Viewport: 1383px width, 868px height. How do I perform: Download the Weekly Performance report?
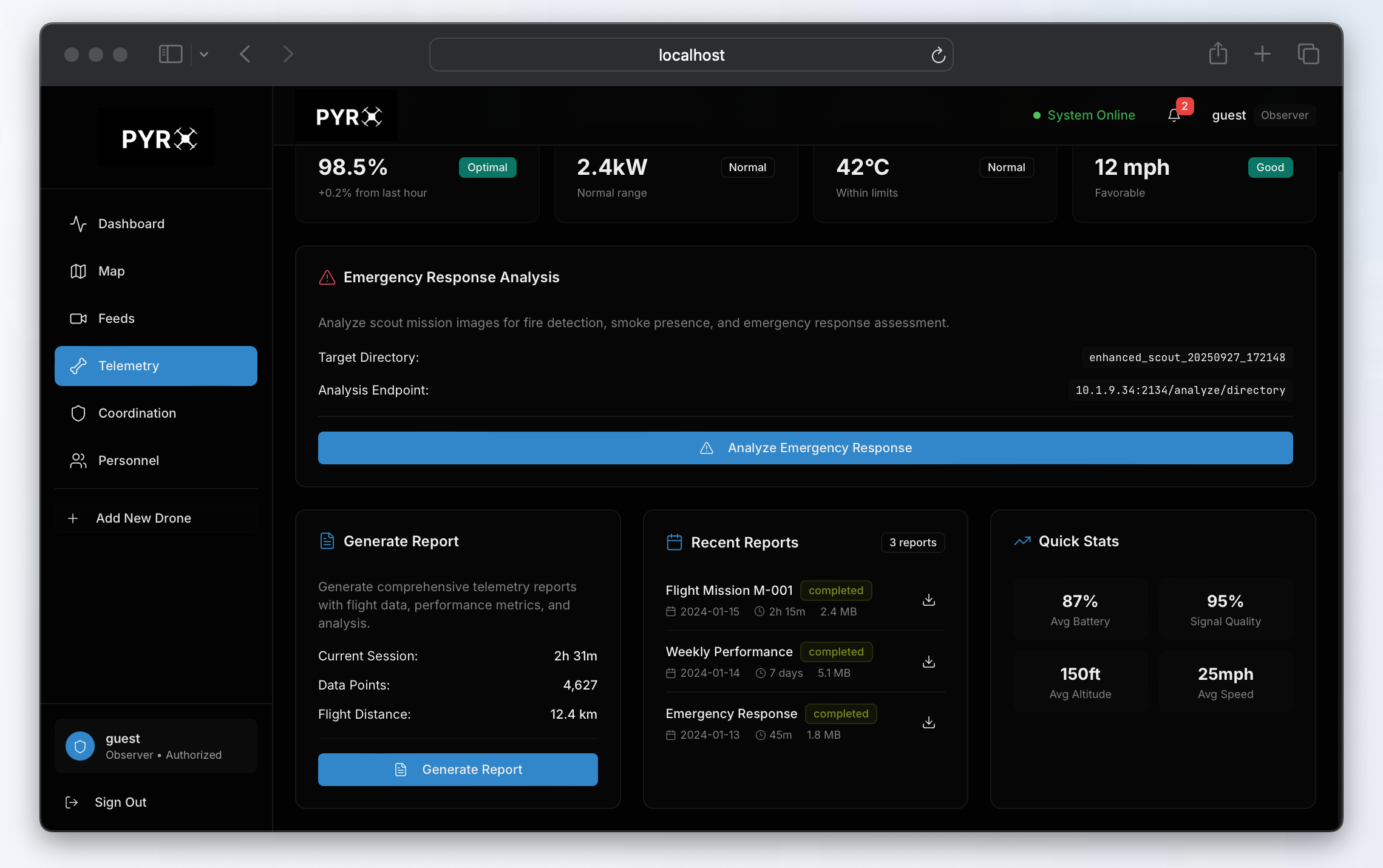928,662
